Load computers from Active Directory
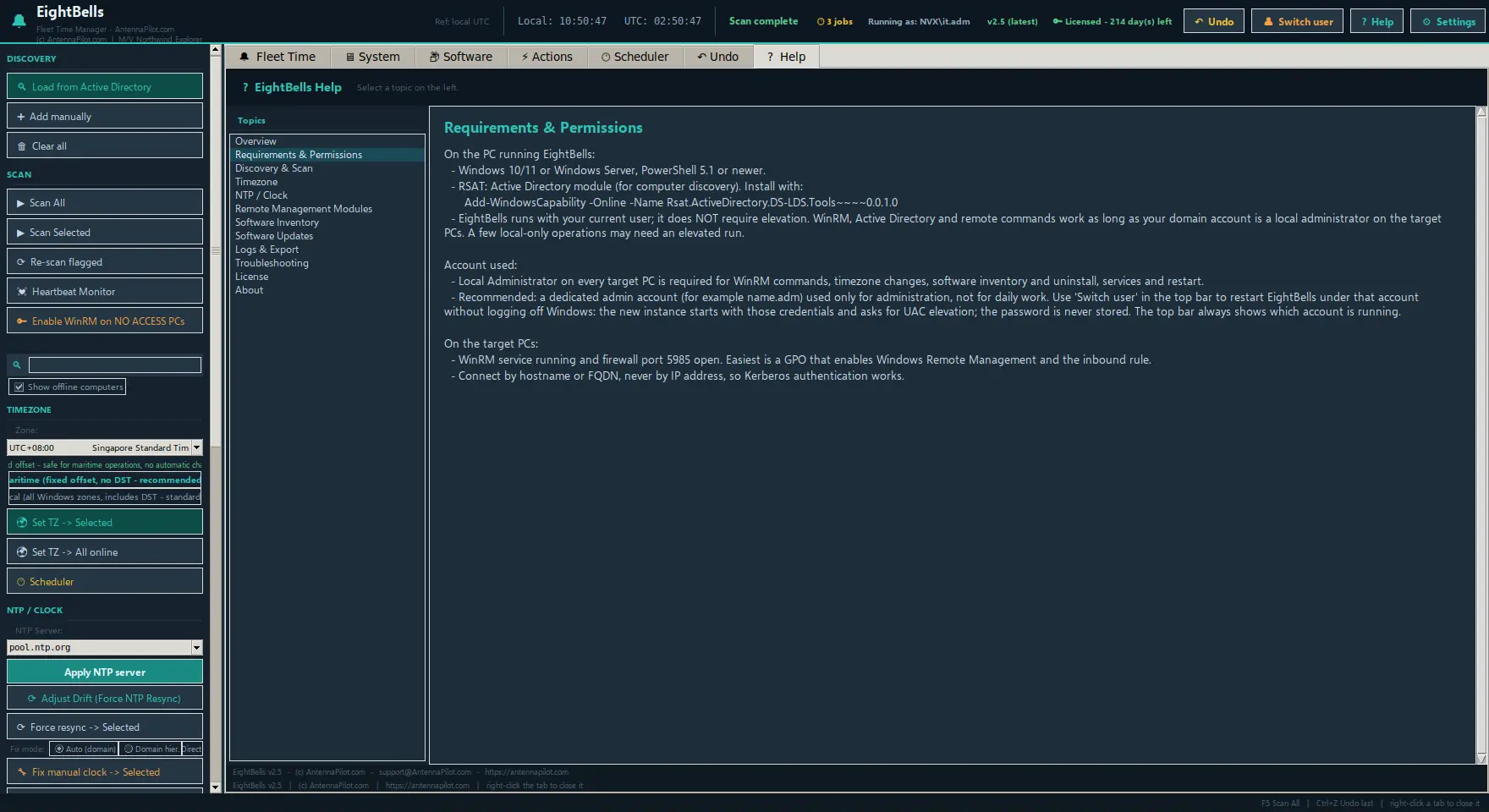Viewport: 1489px width, 812px height. pyautogui.click(x=105, y=86)
